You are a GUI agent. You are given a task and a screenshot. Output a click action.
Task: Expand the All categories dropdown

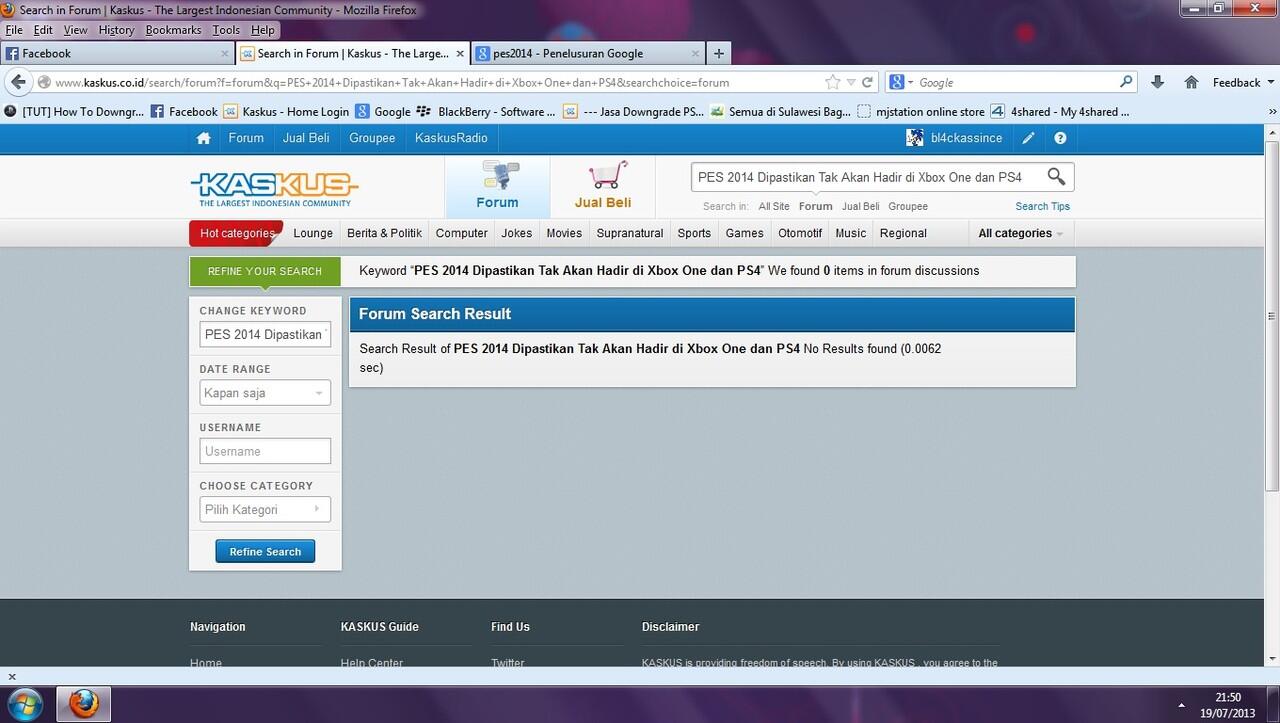tap(1020, 233)
